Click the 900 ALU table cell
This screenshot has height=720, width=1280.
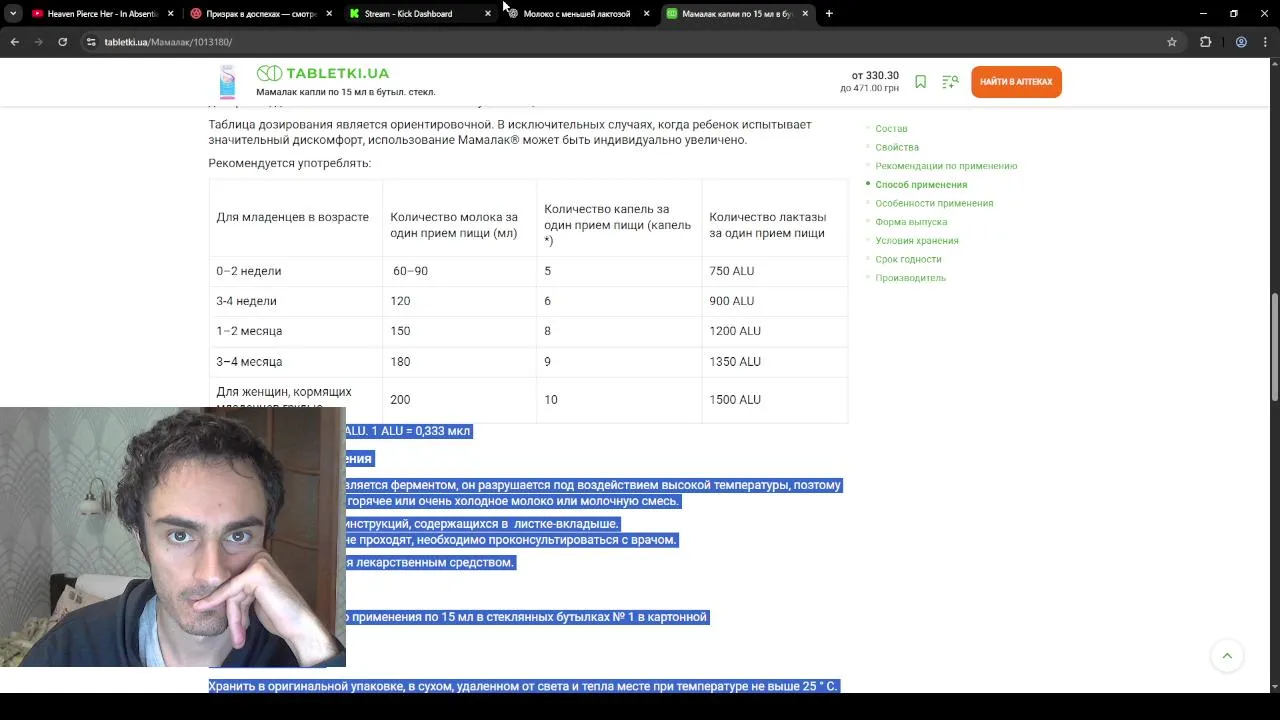point(775,301)
